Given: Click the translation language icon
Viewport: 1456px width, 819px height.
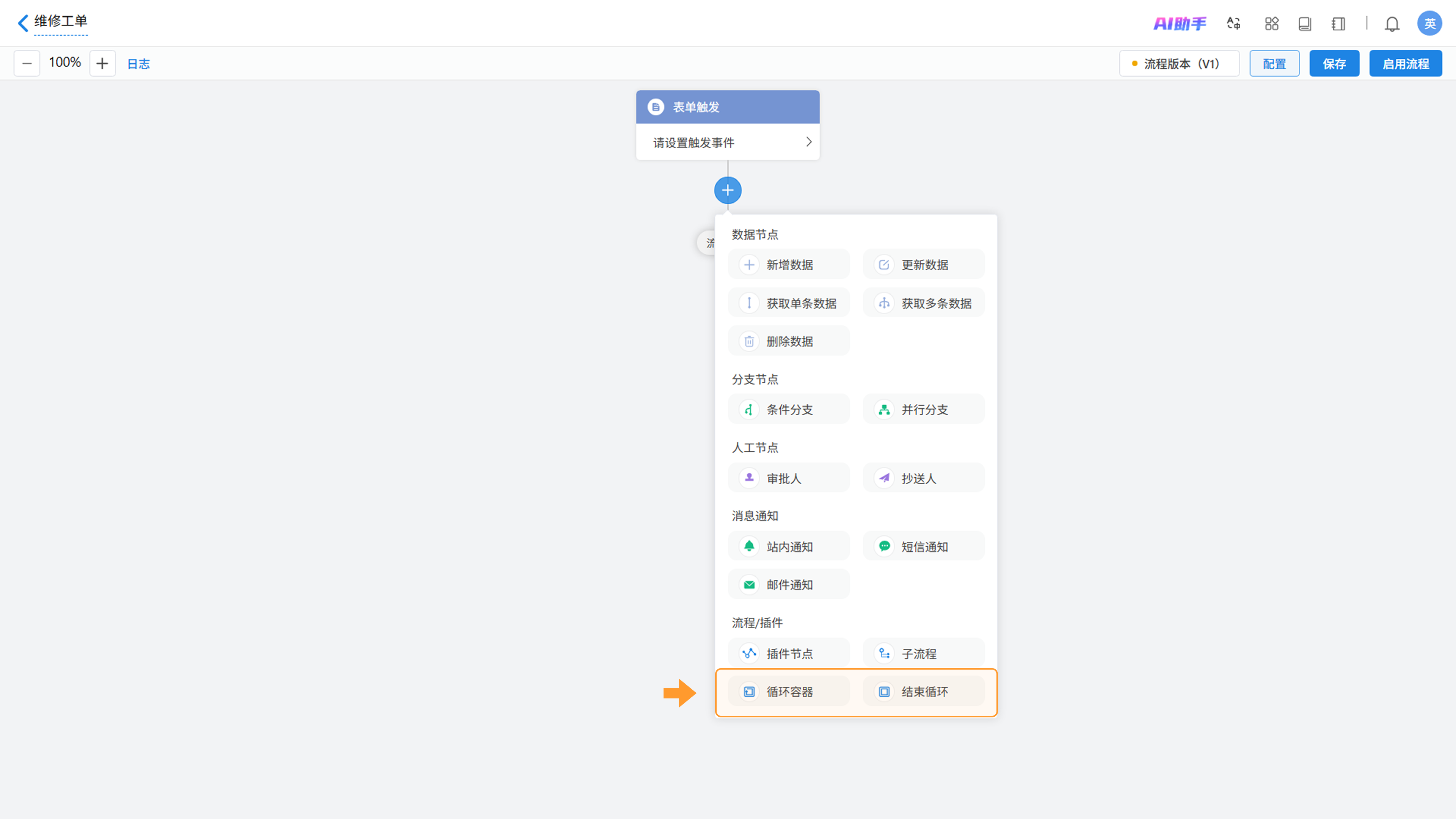Looking at the screenshot, I should 1233,24.
